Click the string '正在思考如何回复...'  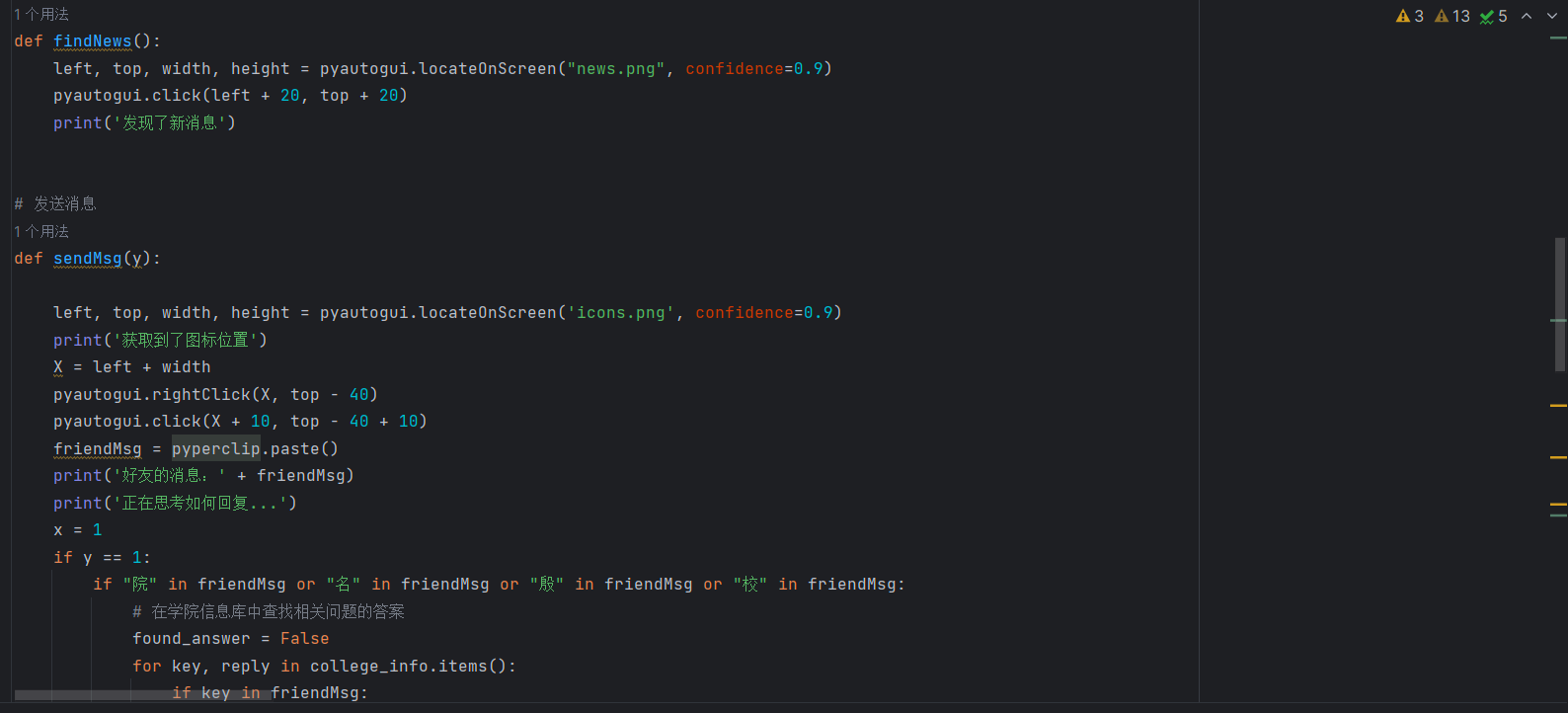pos(200,504)
